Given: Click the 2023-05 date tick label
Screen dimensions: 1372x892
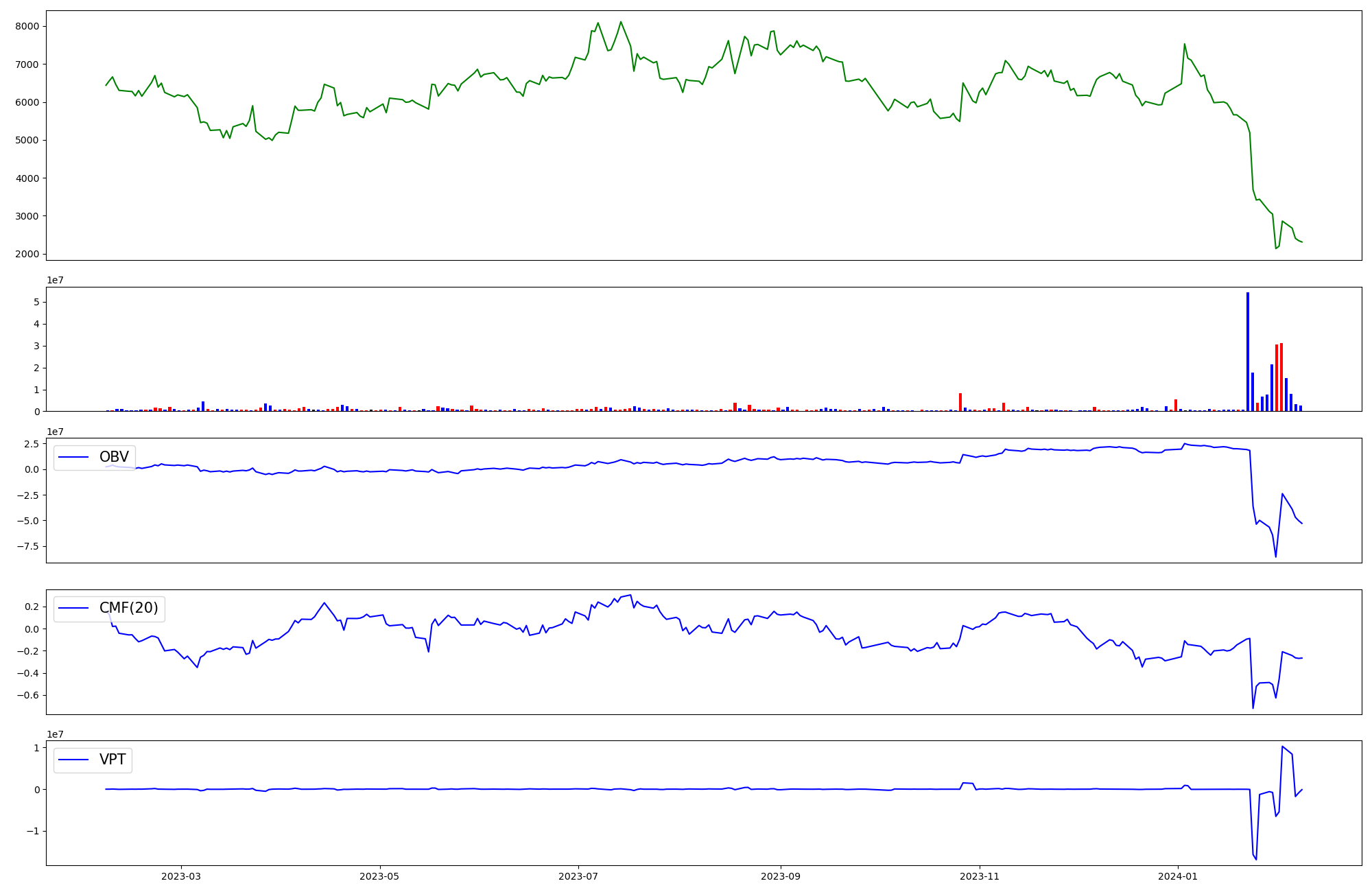Looking at the screenshot, I should [x=379, y=876].
